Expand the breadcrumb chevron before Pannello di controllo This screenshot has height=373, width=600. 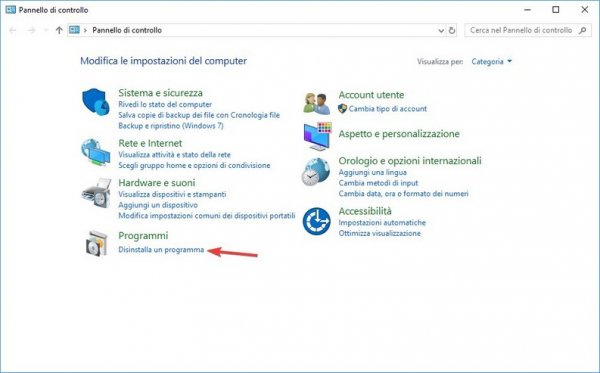[85, 30]
